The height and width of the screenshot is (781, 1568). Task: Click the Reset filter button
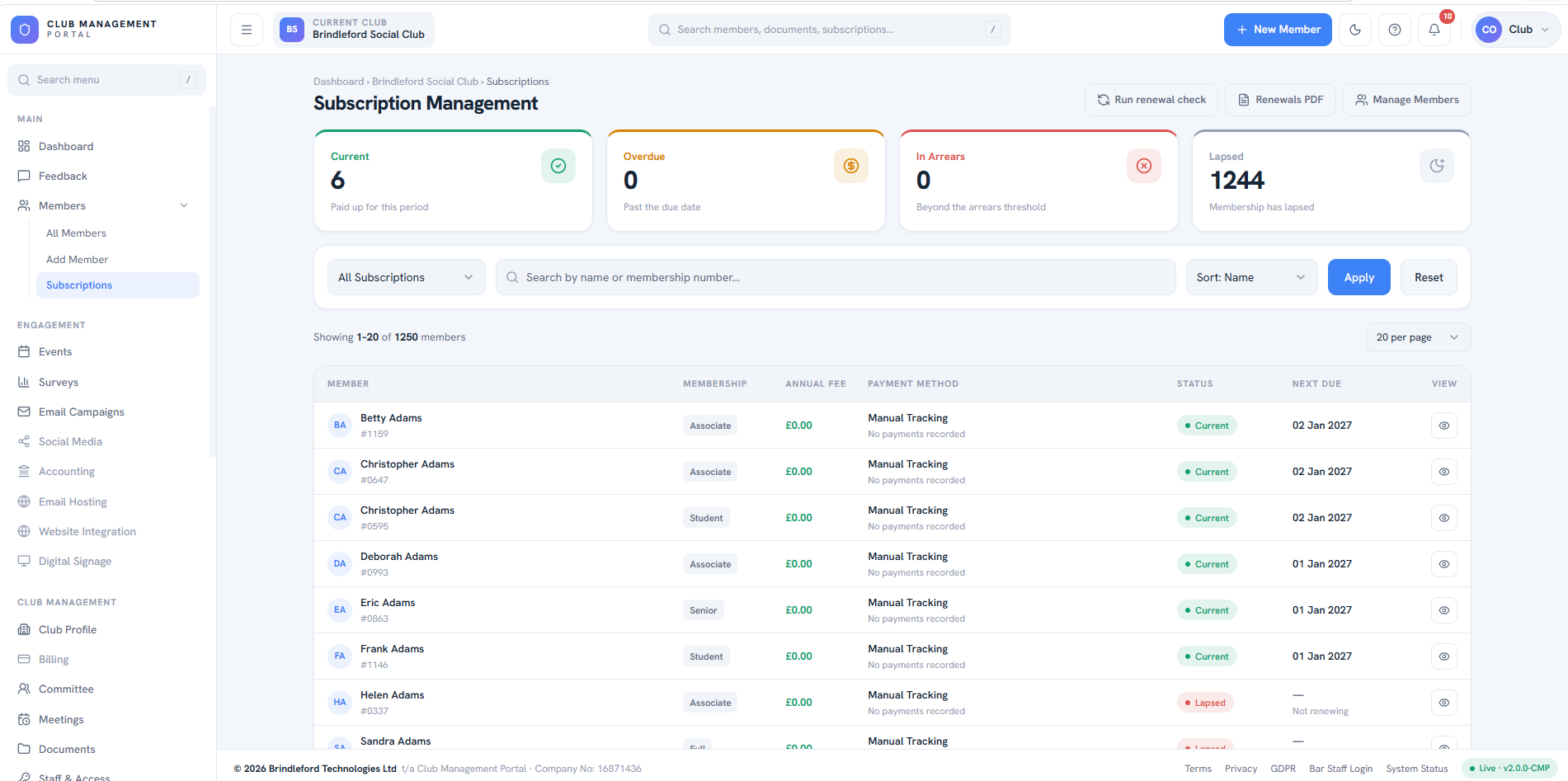pyautogui.click(x=1429, y=277)
